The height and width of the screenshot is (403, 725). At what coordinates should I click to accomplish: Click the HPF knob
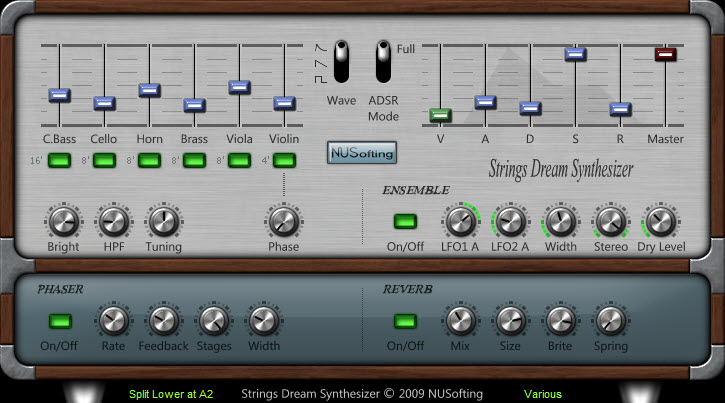pos(113,221)
